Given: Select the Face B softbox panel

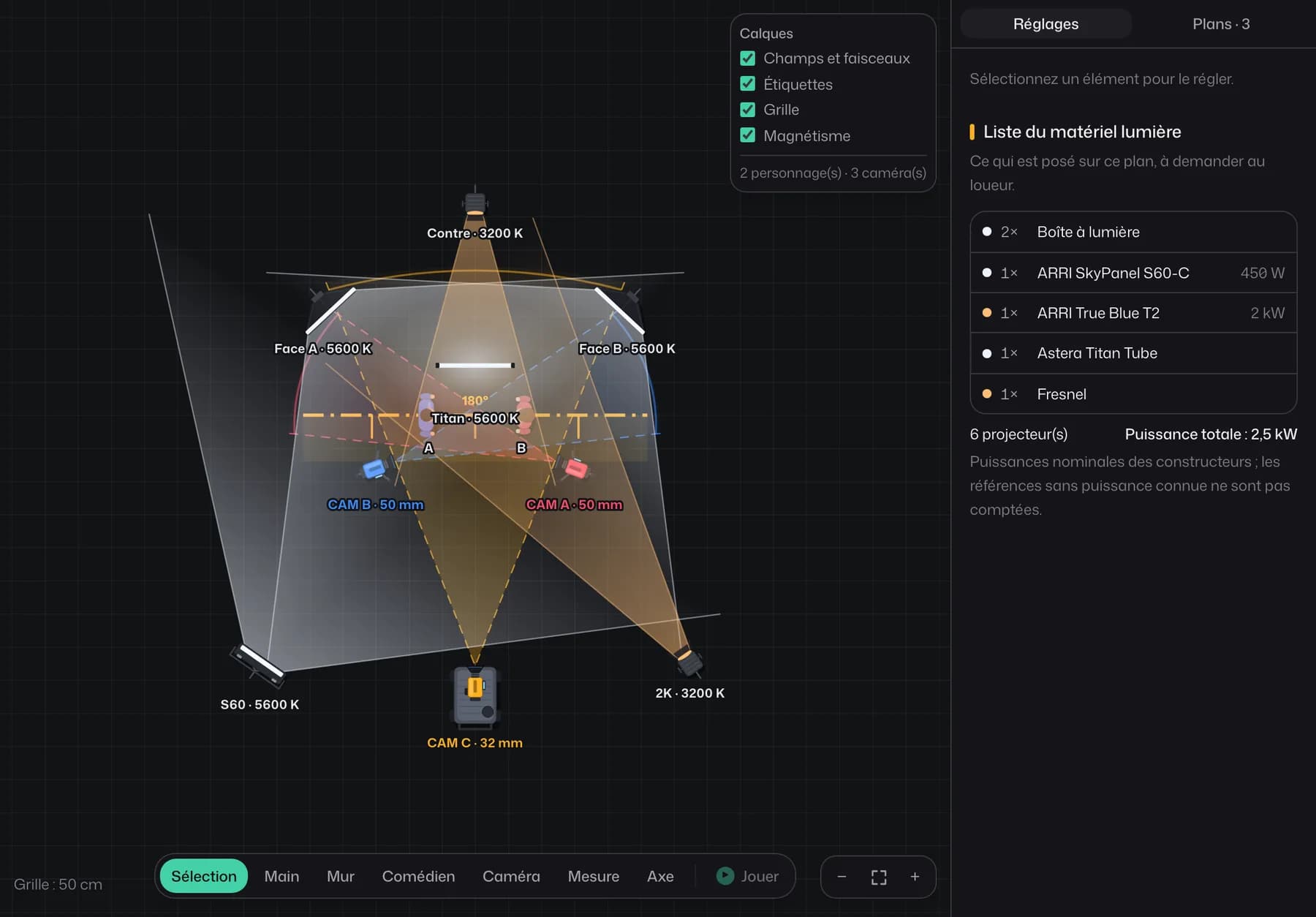Looking at the screenshot, I should (x=619, y=310).
